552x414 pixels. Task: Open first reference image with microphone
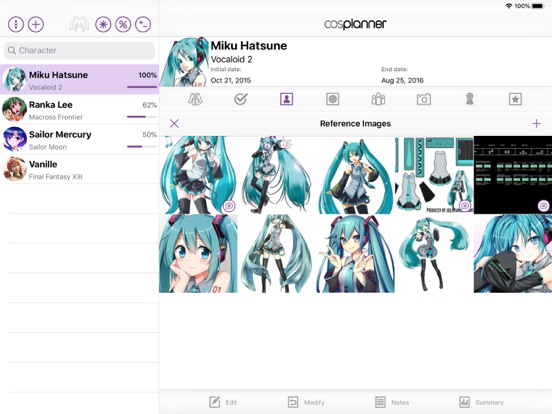198,175
